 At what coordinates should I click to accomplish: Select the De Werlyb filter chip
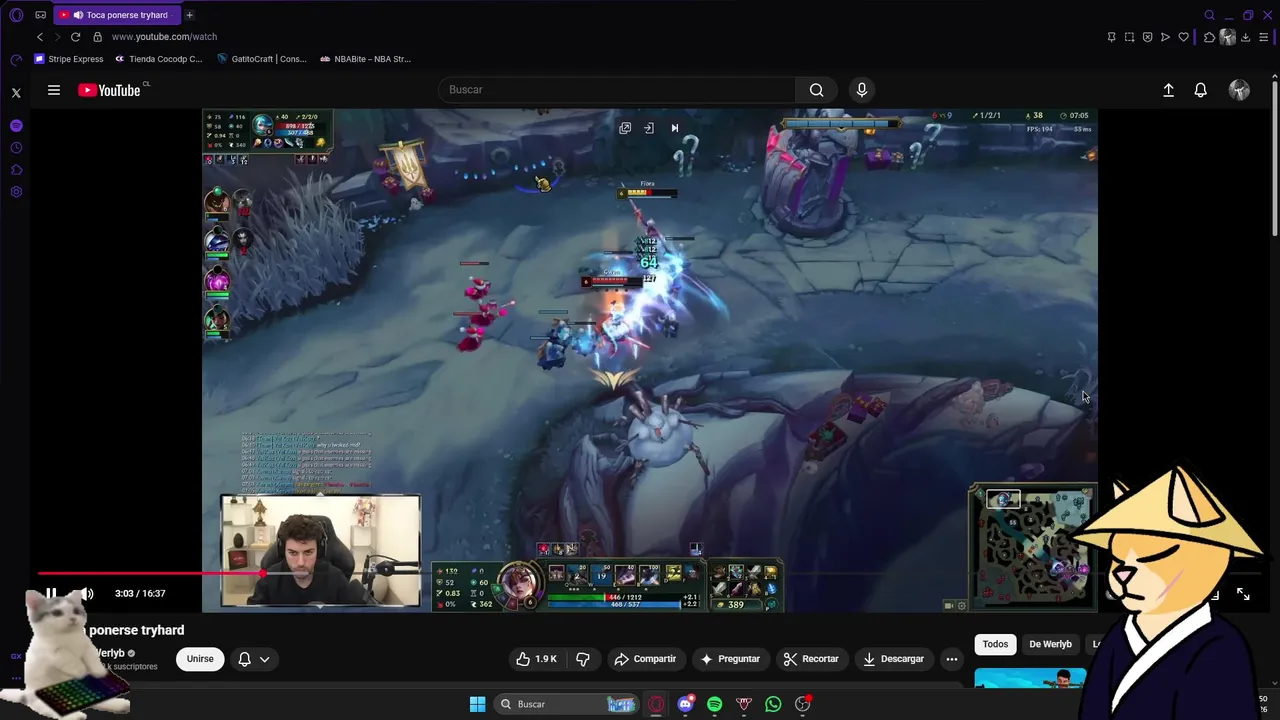pos(1050,644)
